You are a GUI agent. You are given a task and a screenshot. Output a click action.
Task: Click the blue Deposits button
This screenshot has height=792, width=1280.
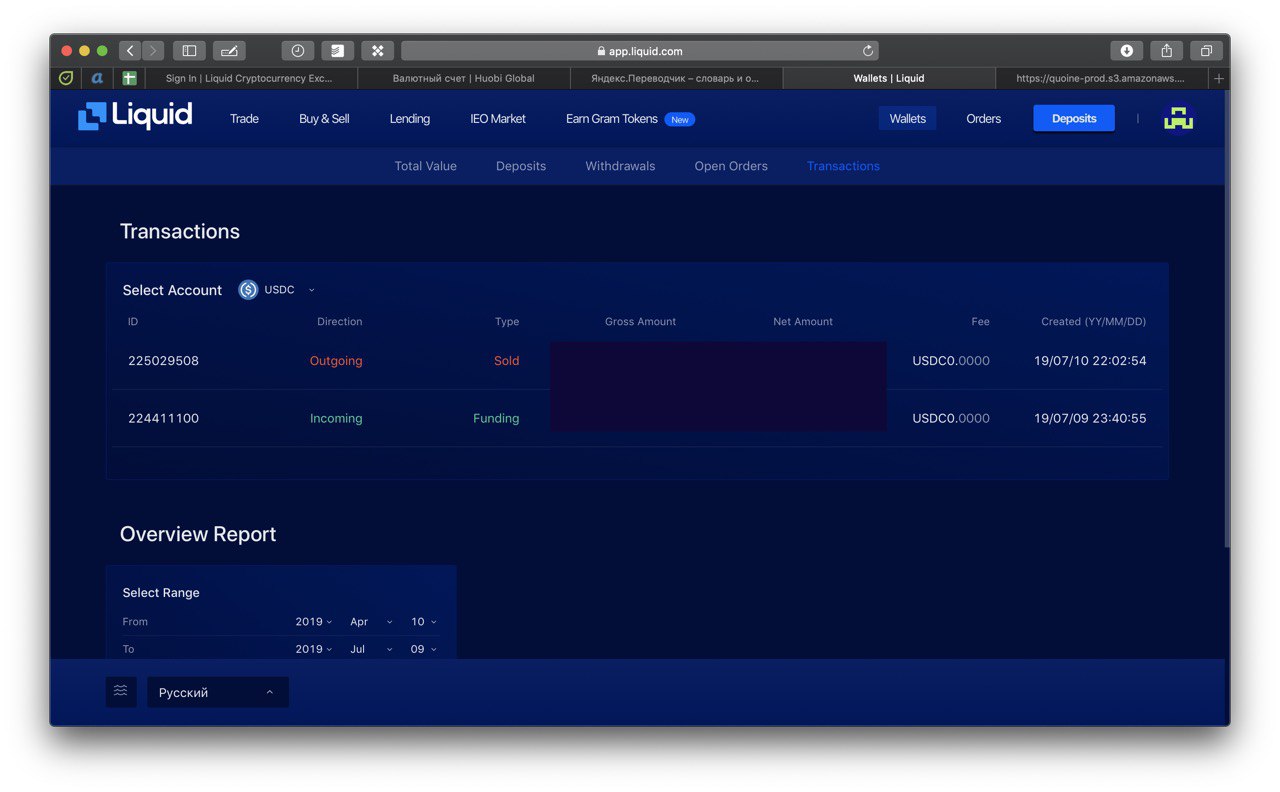coord(1074,118)
